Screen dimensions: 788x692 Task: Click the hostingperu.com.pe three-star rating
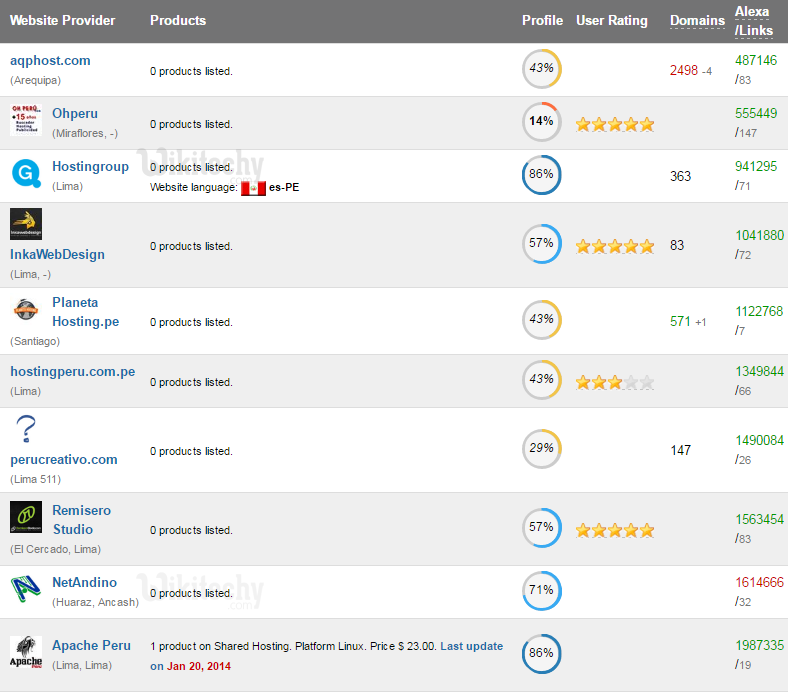[615, 382]
